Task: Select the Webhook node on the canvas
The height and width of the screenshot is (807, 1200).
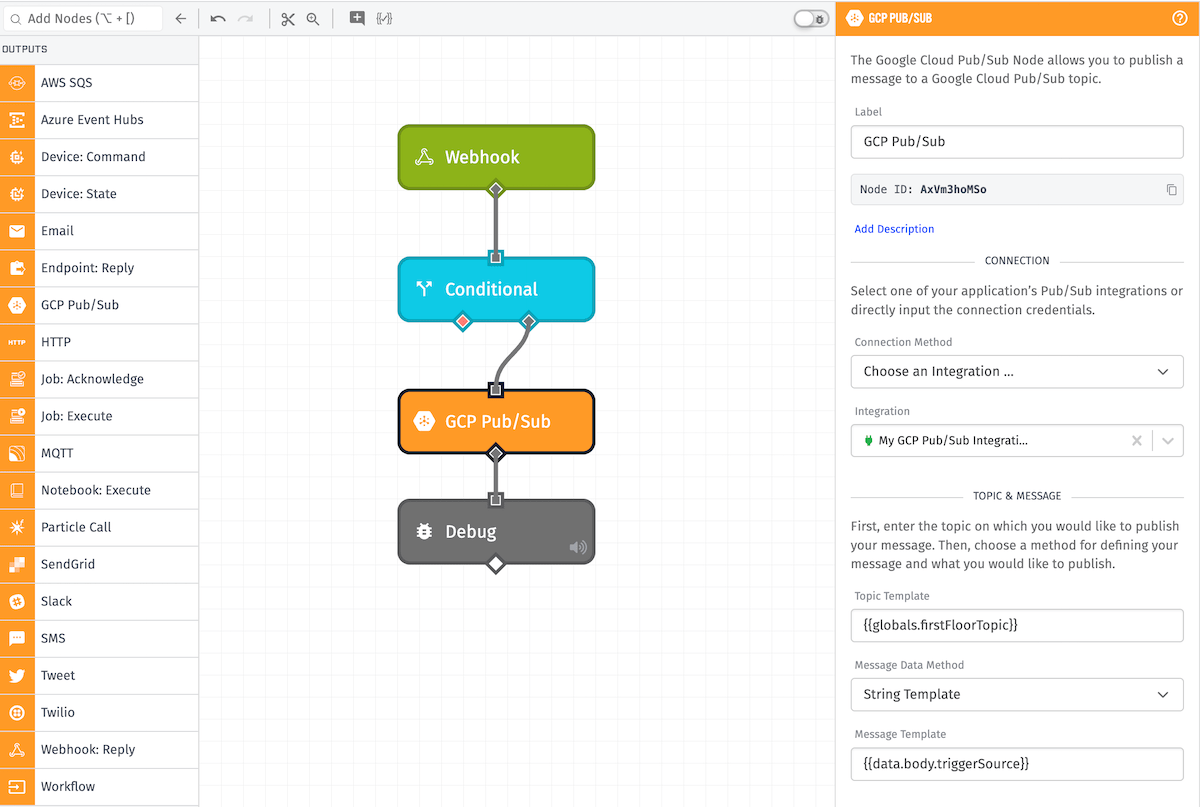Action: [496, 157]
